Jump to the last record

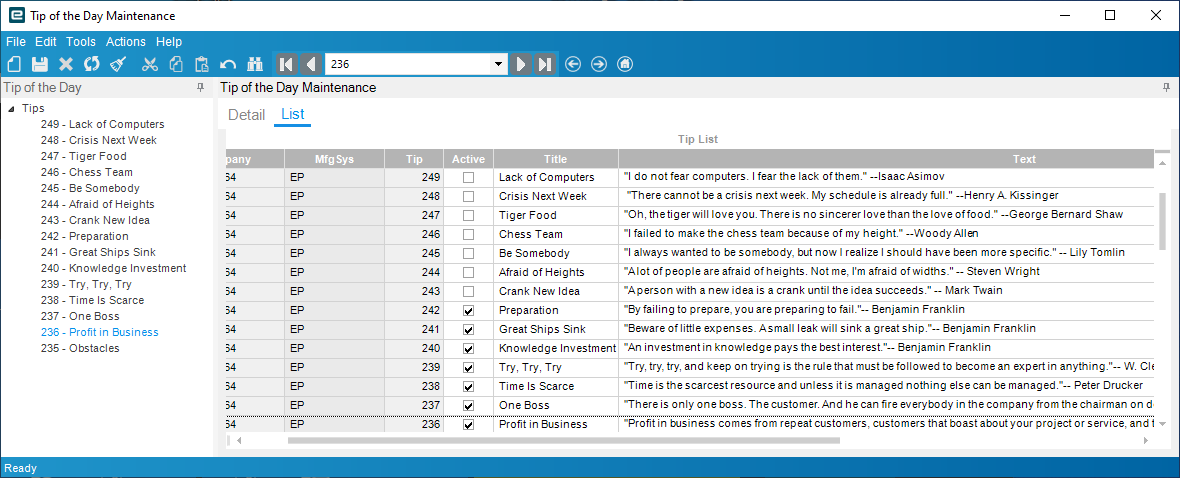(545, 64)
